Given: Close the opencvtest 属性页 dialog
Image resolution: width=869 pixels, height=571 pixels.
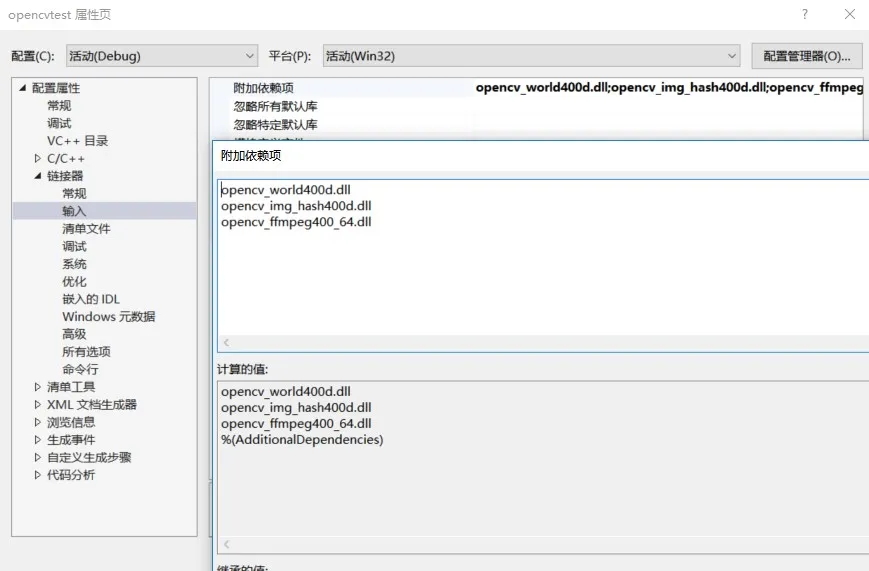Looking at the screenshot, I should [850, 14].
